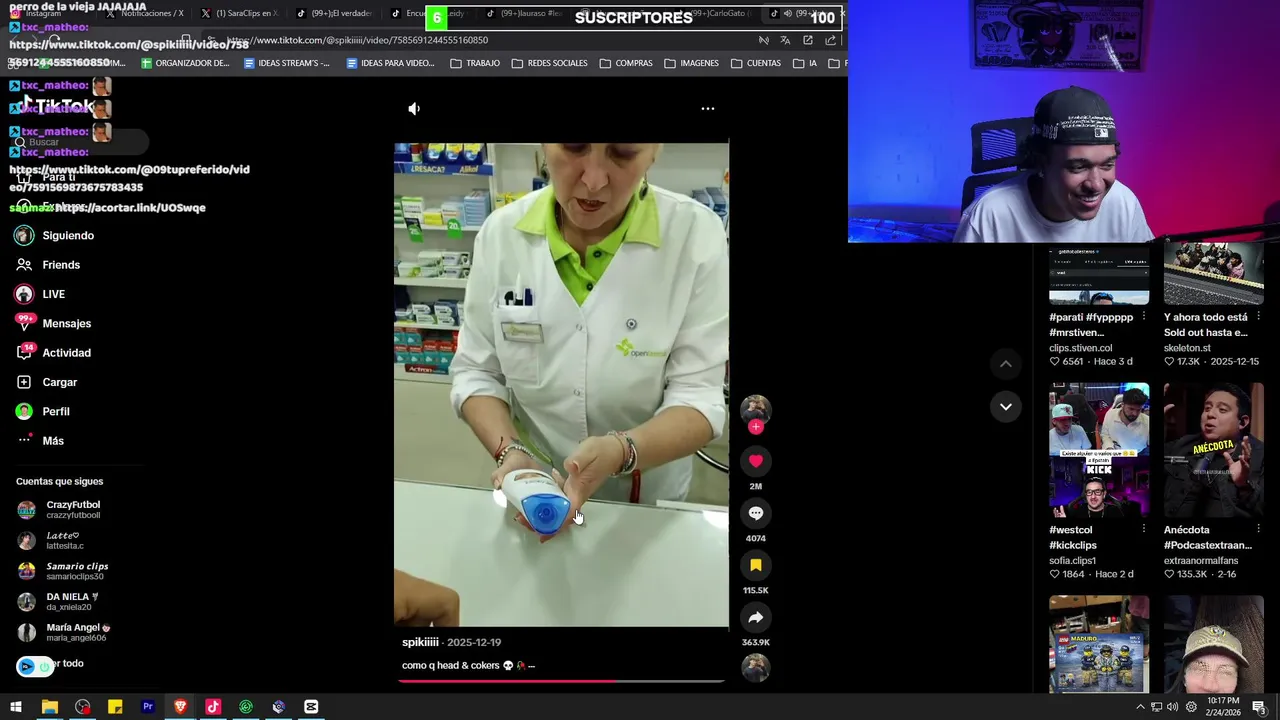This screenshot has height=720, width=1280.
Task: Open File Explorer from the taskbar
Action: click(49, 707)
